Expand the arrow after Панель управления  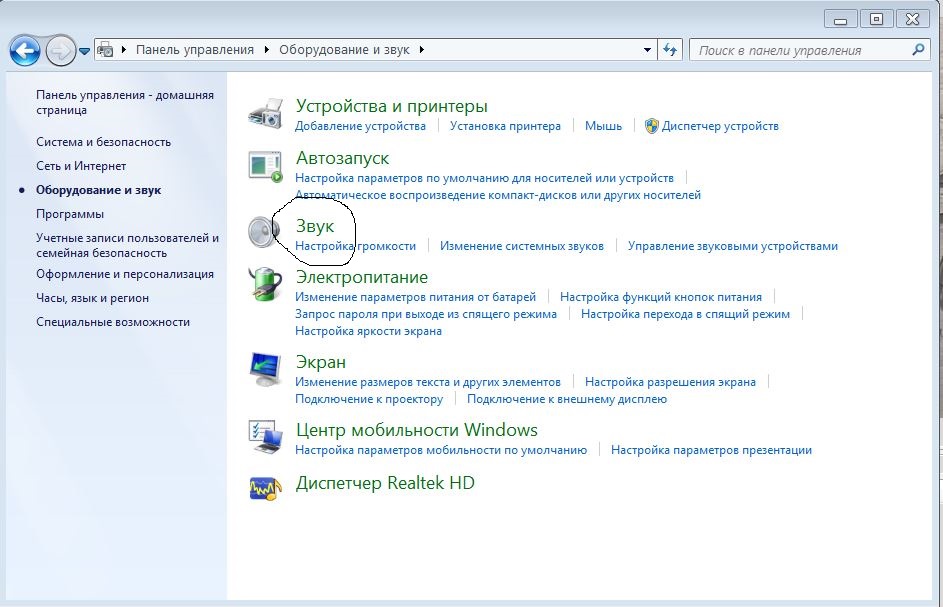[266, 50]
